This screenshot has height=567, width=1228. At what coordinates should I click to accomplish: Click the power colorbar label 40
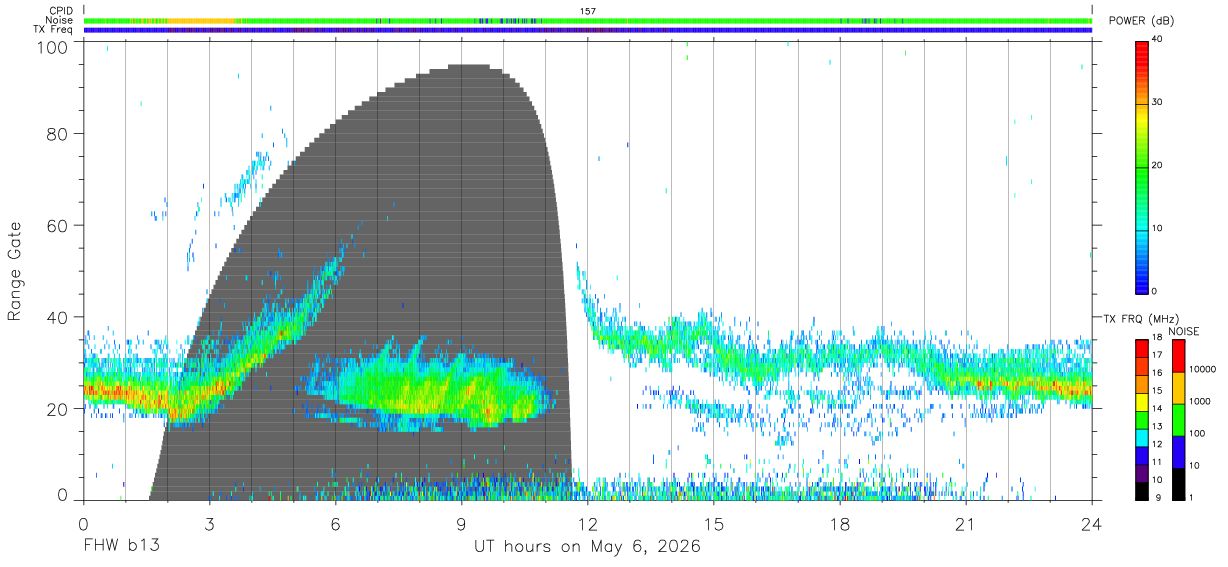[1158, 40]
